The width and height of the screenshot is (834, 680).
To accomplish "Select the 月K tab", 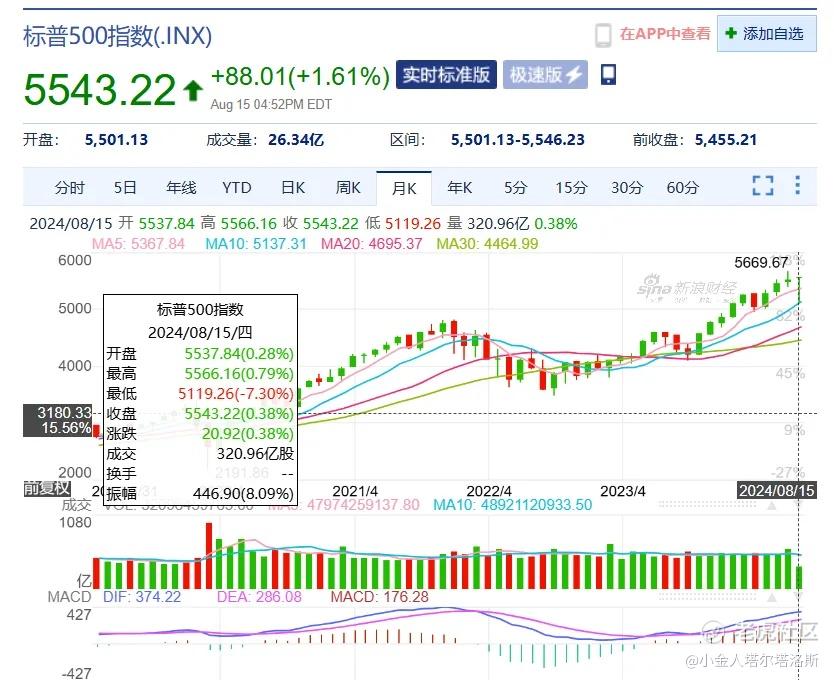I will 404,188.
